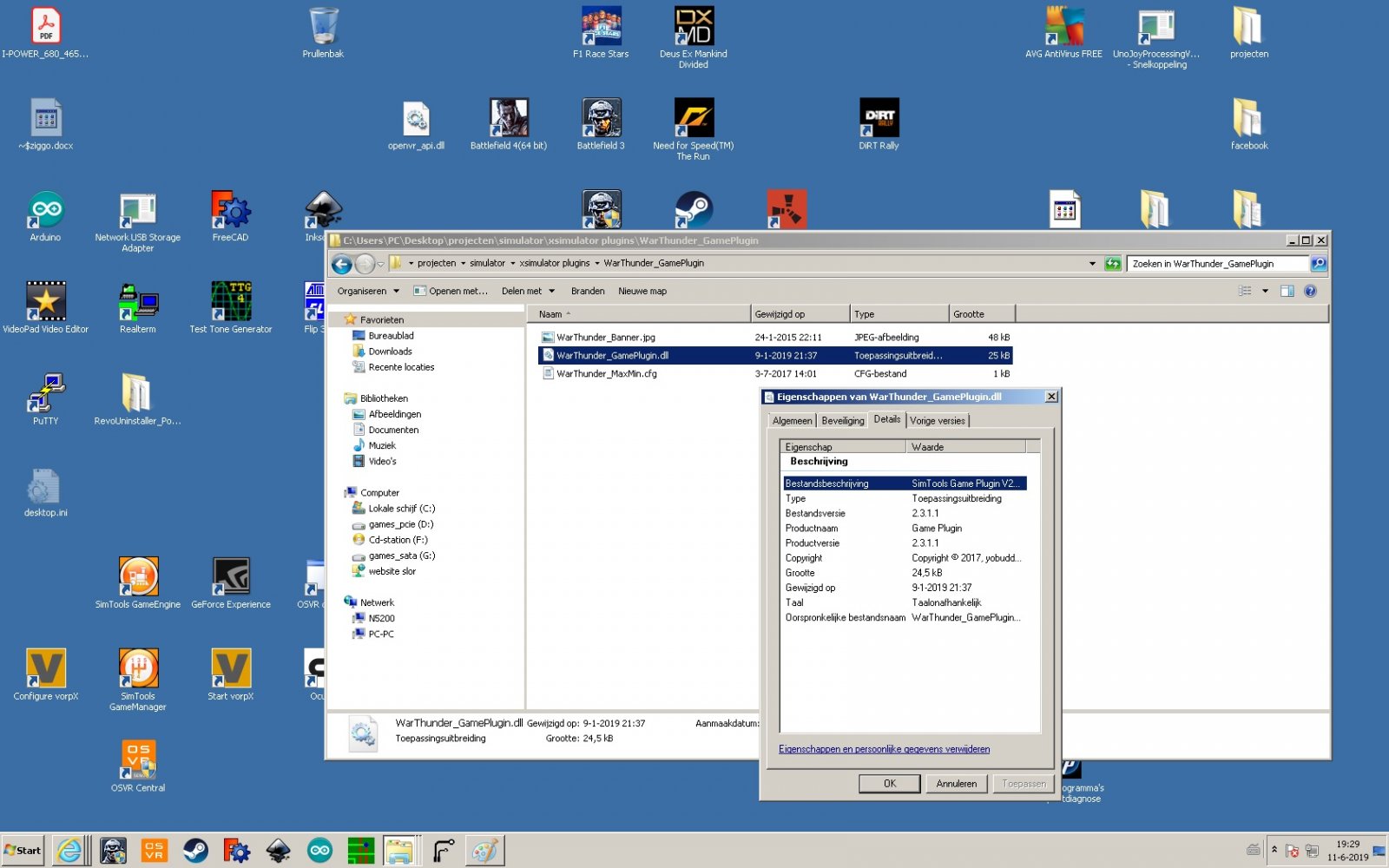Open openvr_api.dll file on desktop
Viewport: 1389px width, 868px height.
(416, 124)
